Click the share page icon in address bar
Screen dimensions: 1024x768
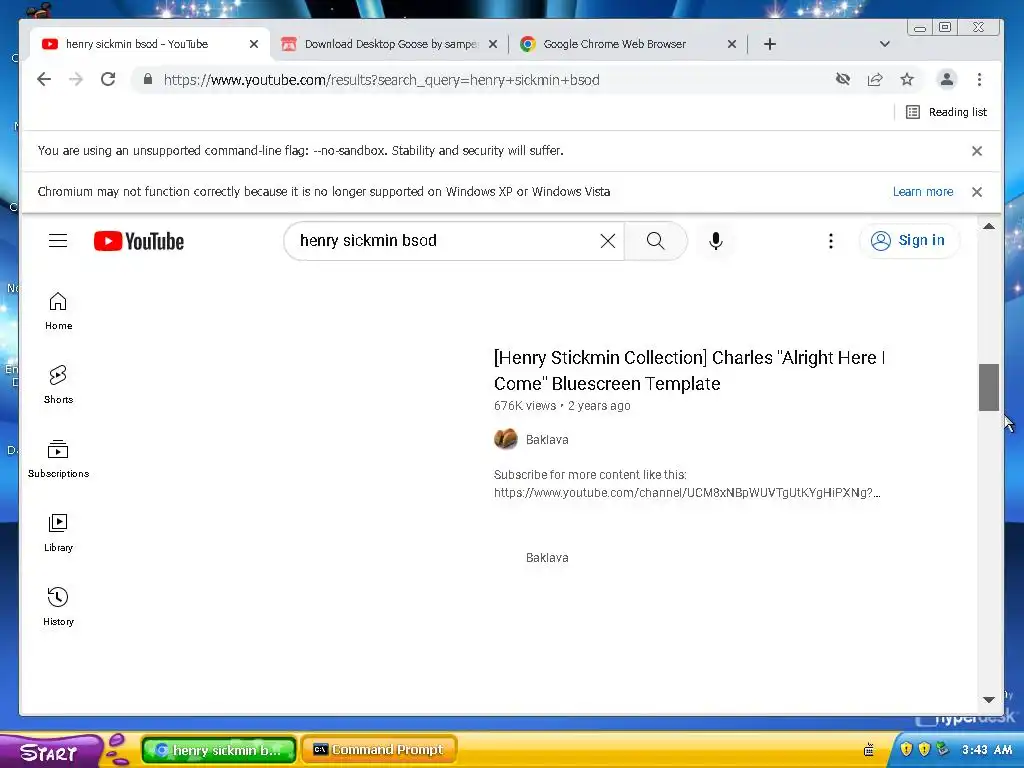(875, 80)
